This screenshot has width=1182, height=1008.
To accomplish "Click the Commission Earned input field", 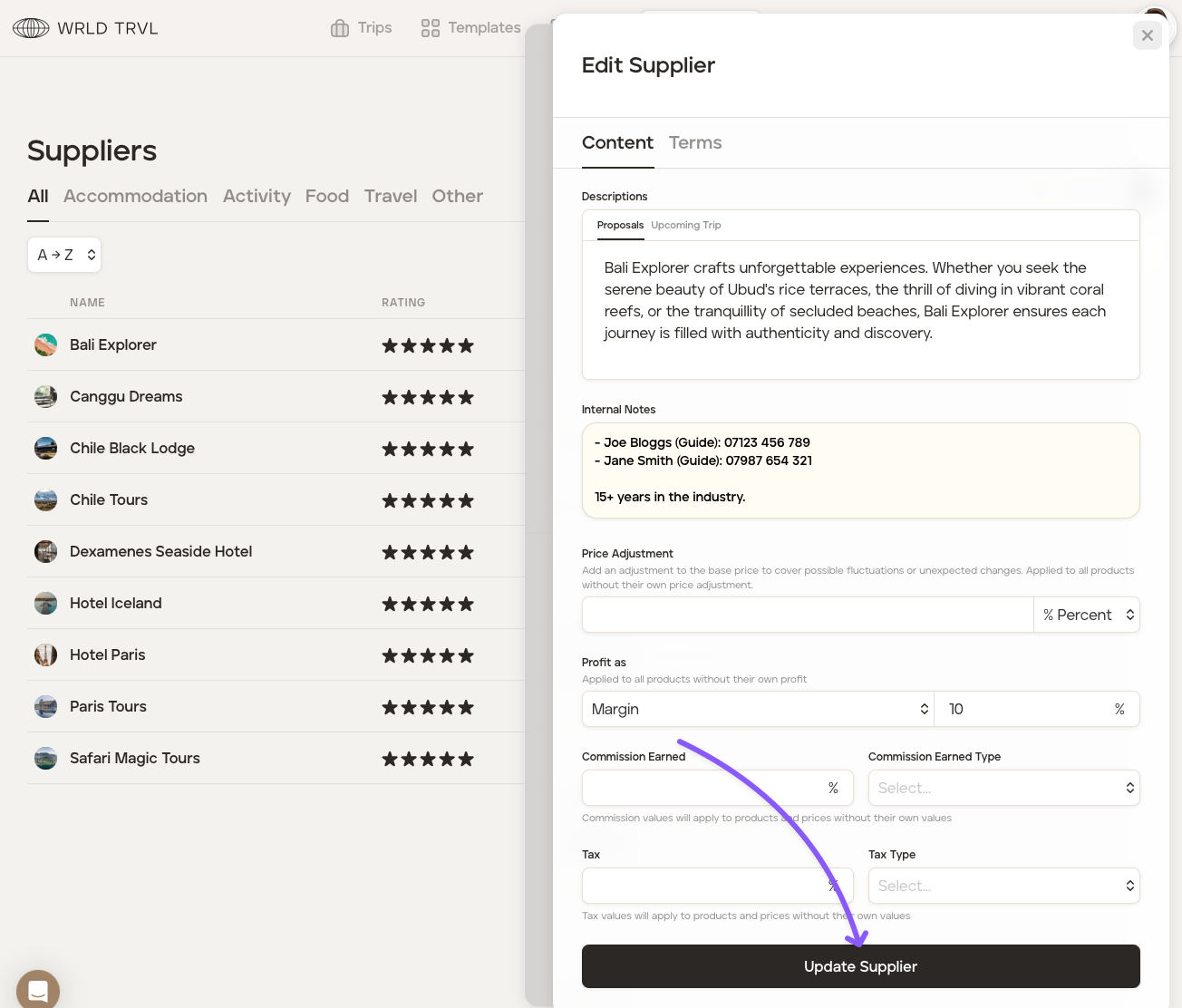I will (x=703, y=788).
